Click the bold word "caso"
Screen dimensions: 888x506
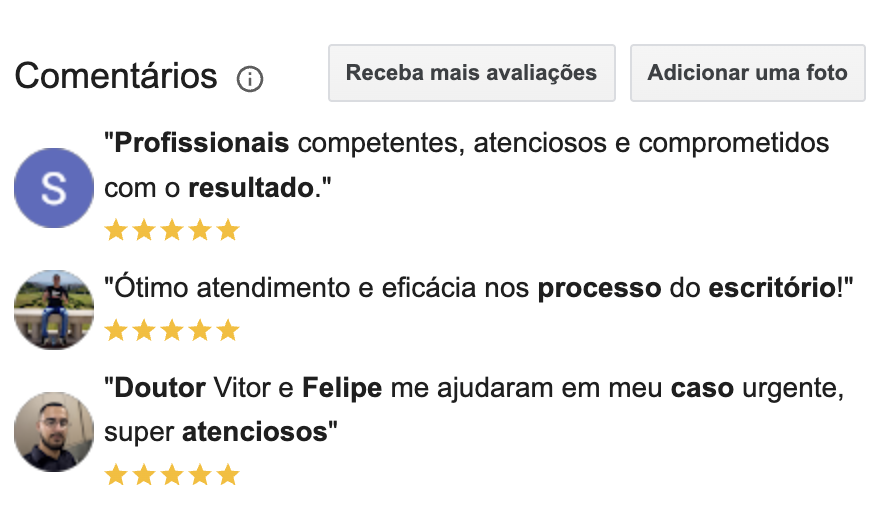pyautogui.click(x=704, y=387)
